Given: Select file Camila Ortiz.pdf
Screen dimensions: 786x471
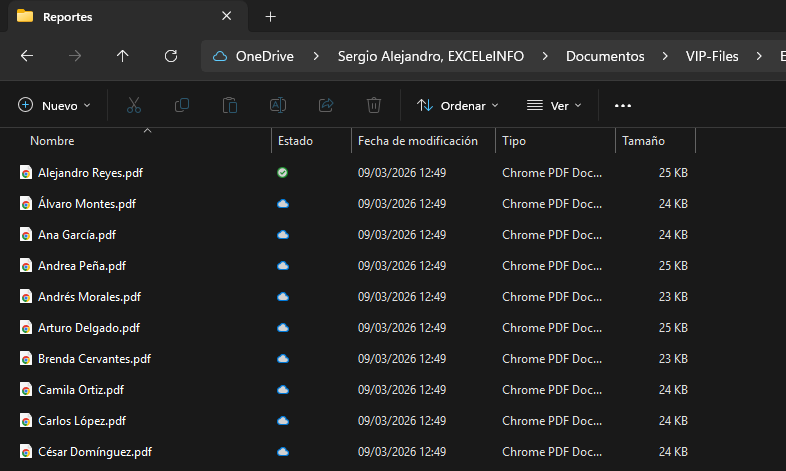Looking at the screenshot, I should pyautogui.click(x=81, y=390).
